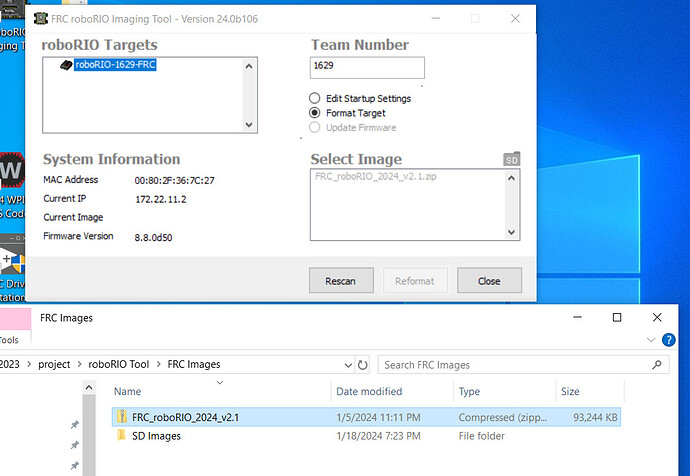Image resolution: width=690 pixels, height=476 pixels.
Task: Minimize the FRC Images Explorer window
Action: (x=577, y=317)
